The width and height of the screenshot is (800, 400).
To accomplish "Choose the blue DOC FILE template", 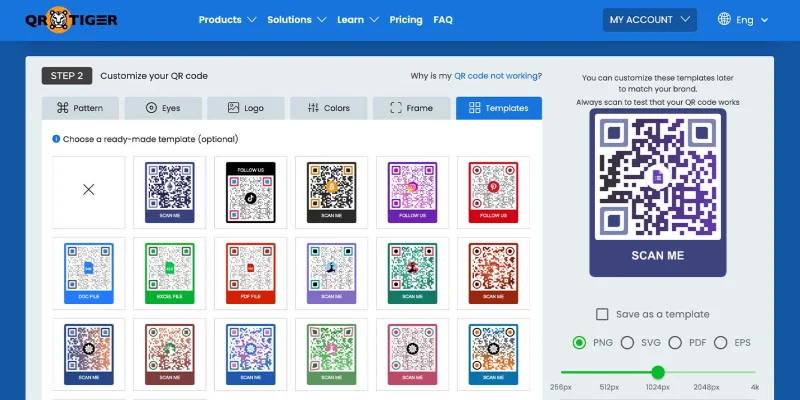I will point(89,273).
